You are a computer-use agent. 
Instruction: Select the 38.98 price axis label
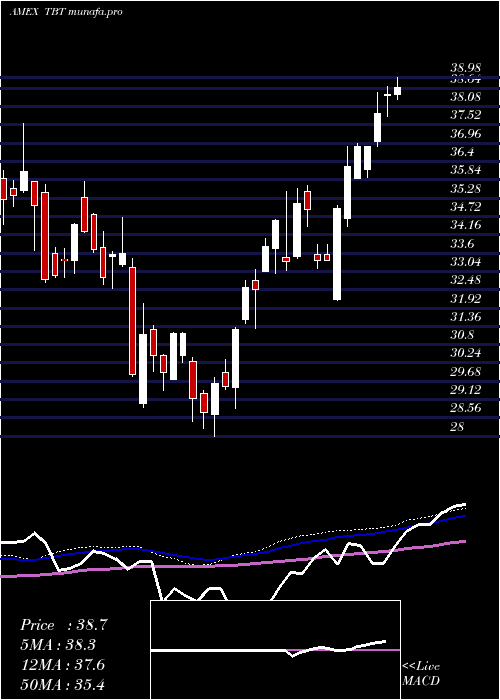pyautogui.click(x=466, y=68)
